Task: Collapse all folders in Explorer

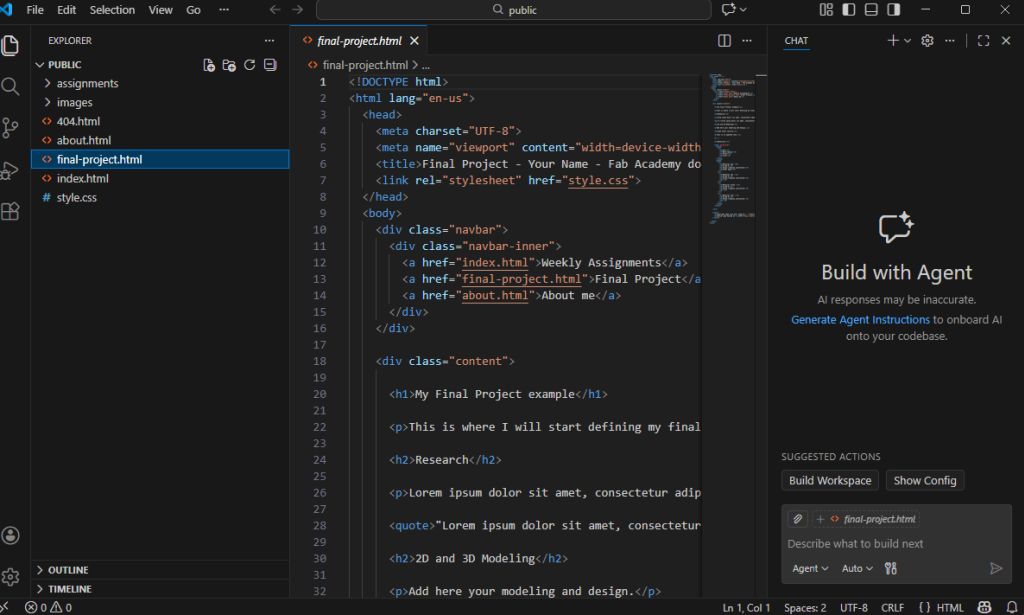Action: click(x=269, y=65)
